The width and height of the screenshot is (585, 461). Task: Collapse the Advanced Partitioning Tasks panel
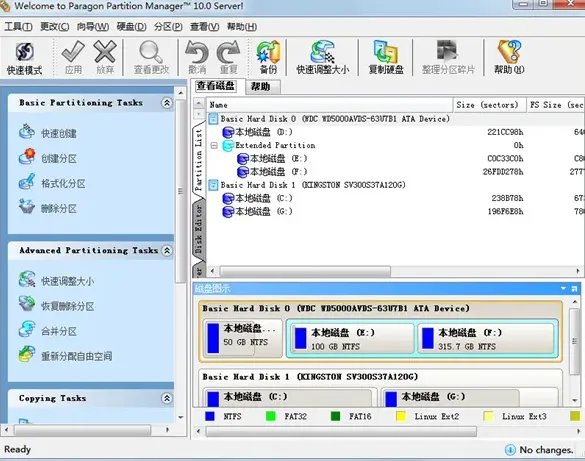coord(167,250)
